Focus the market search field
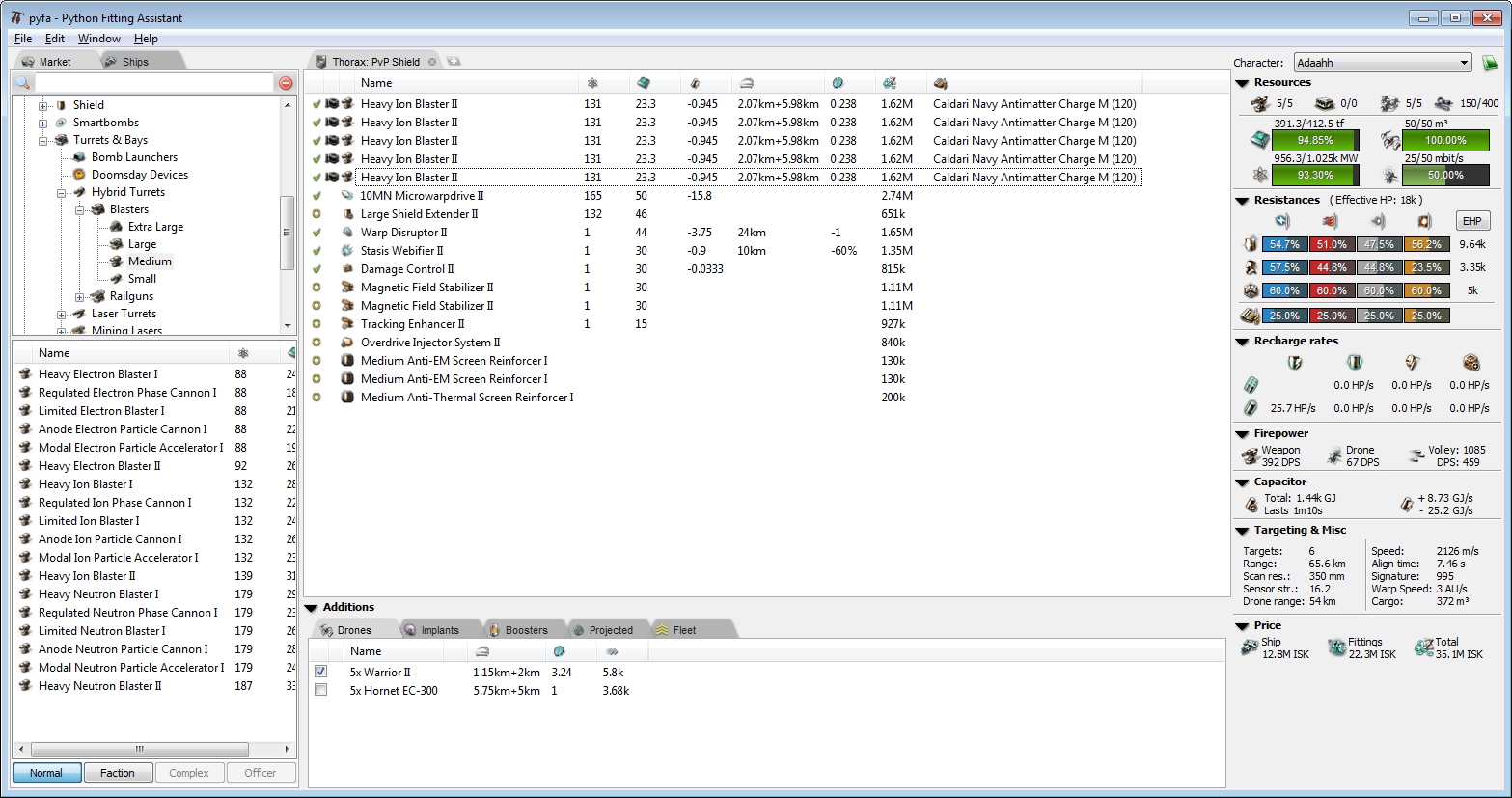 [x=154, y=83]
